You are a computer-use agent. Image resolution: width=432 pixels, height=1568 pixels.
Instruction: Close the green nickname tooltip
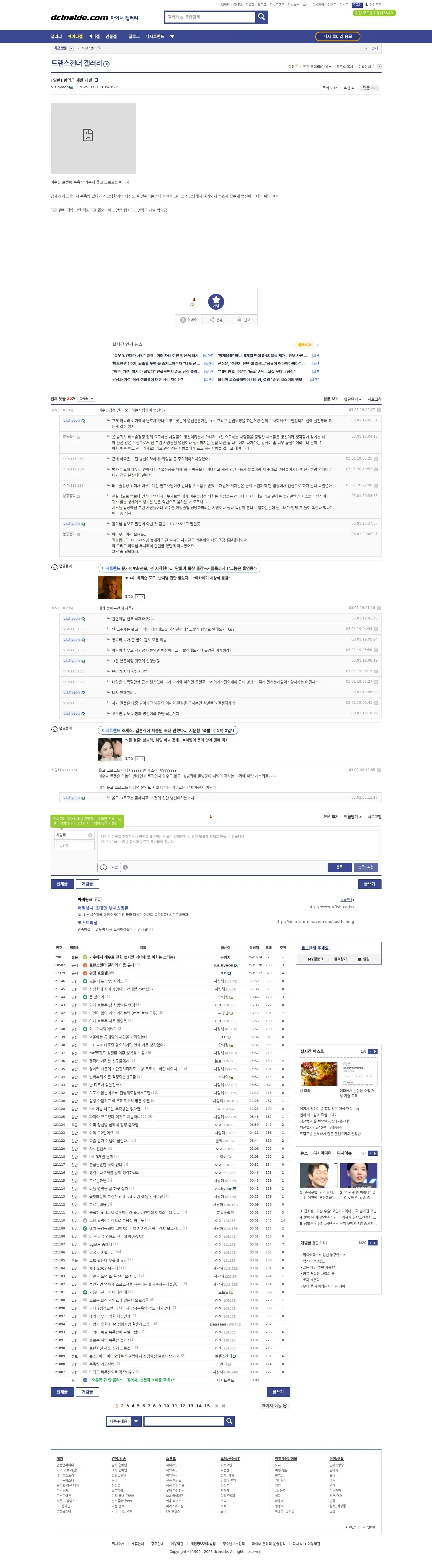[119, 819]
